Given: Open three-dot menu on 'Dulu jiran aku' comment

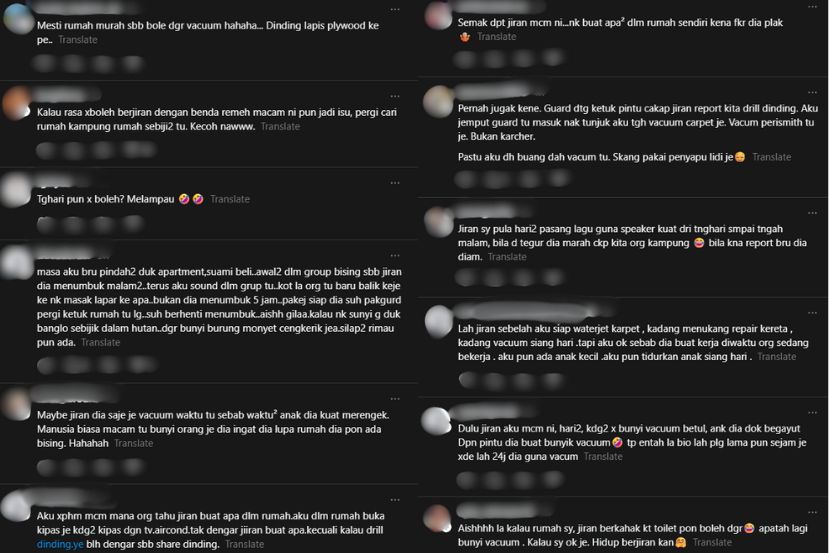Looking at the screenshot, I should [812, 412].
